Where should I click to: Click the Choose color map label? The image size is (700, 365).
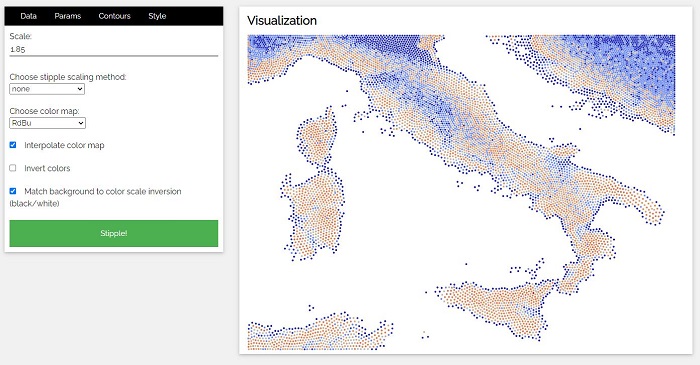click(x=44, y=111)
